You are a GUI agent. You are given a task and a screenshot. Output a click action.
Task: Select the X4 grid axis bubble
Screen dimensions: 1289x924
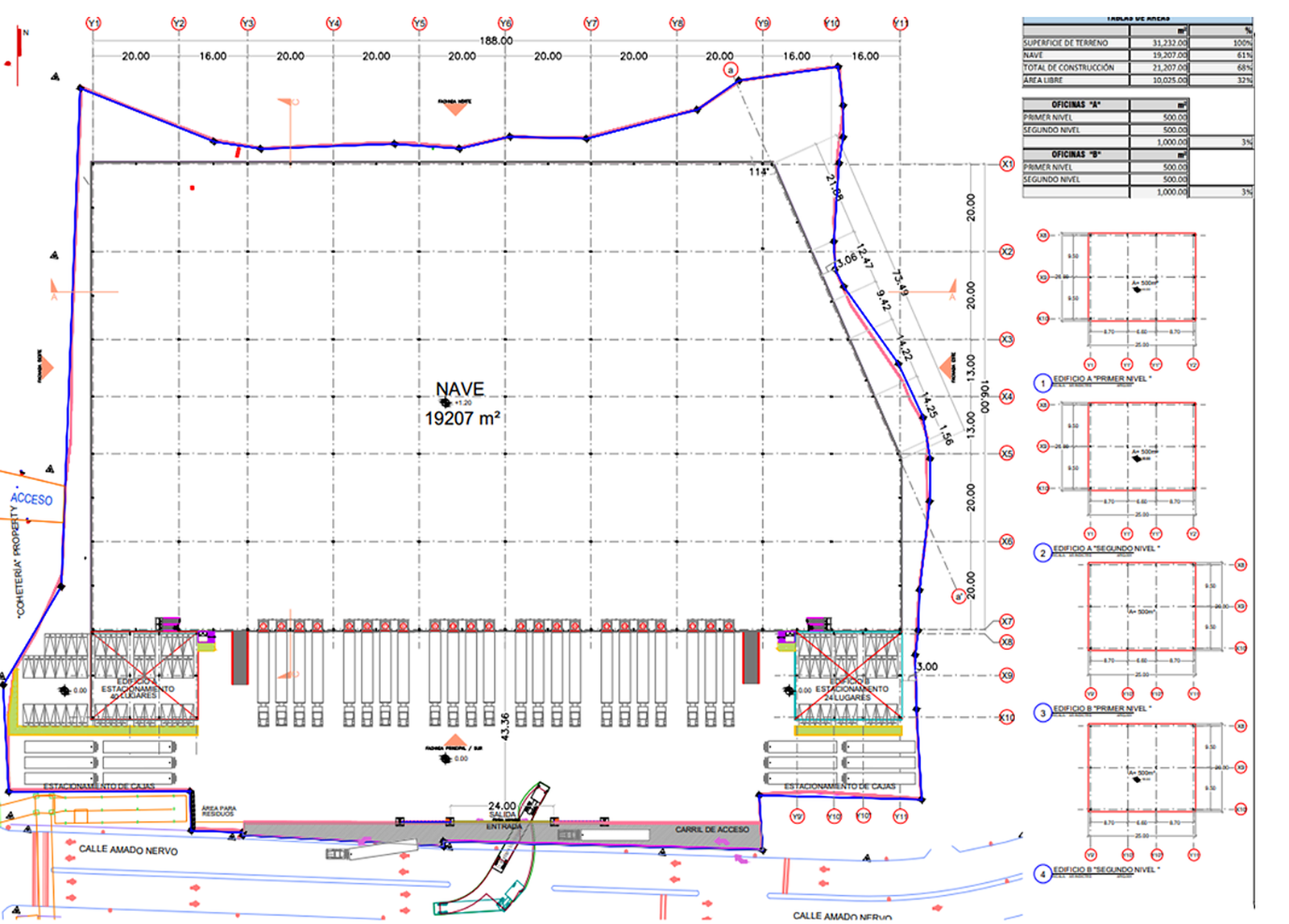coord(1007,396)
